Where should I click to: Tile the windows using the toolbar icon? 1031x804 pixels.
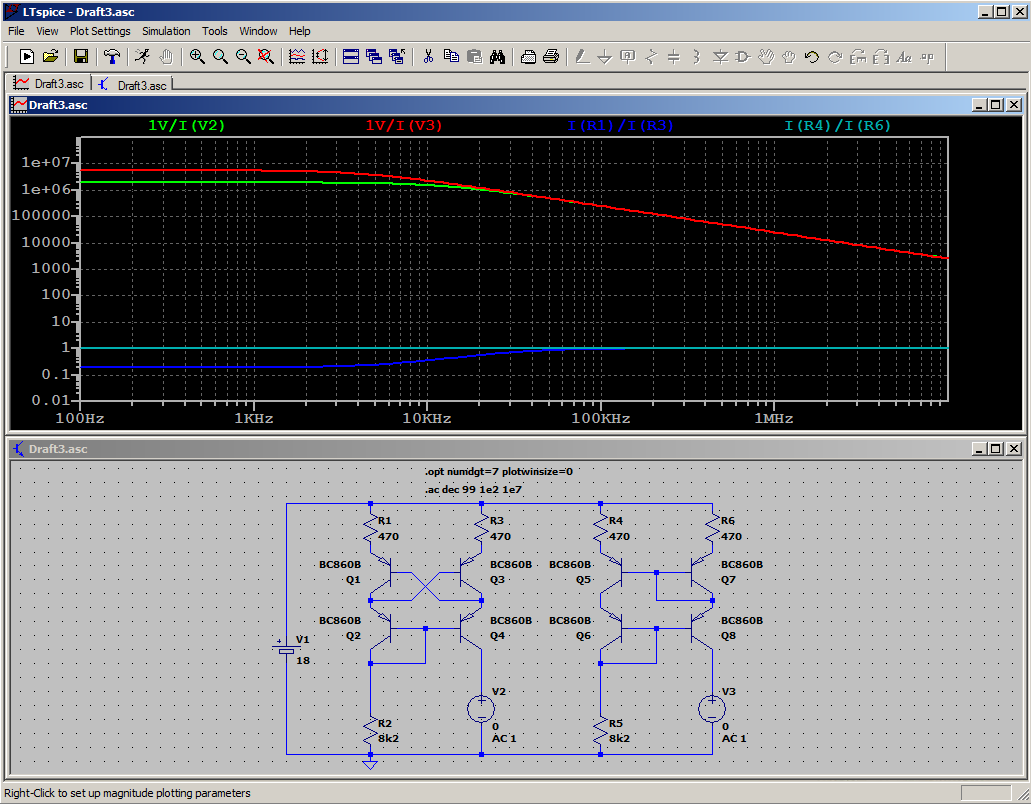tap(351, 57)
